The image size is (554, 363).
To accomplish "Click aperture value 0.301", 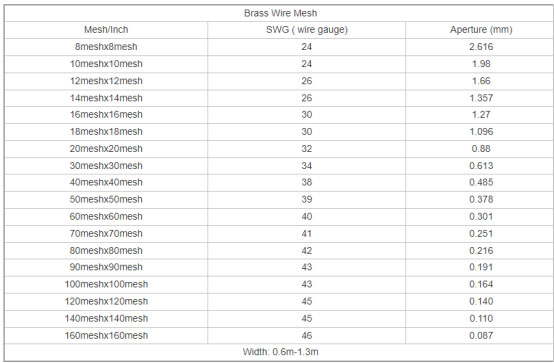I will tap(481, 216).
